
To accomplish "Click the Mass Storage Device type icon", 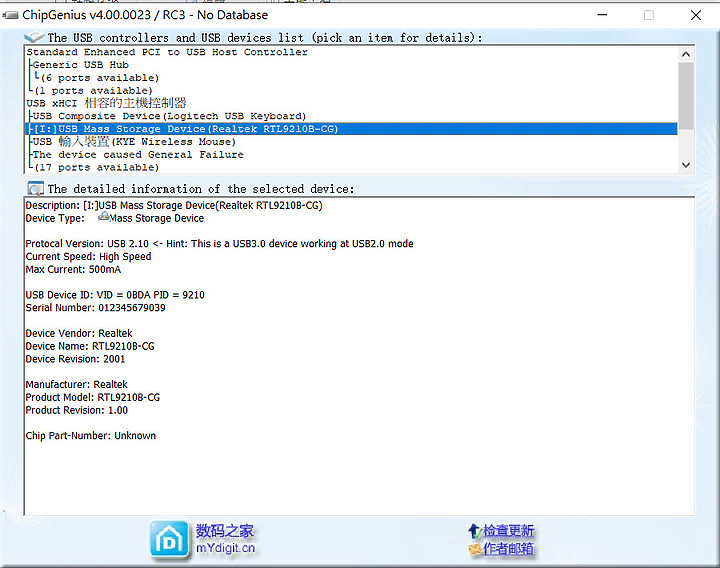I will [104, 217].
